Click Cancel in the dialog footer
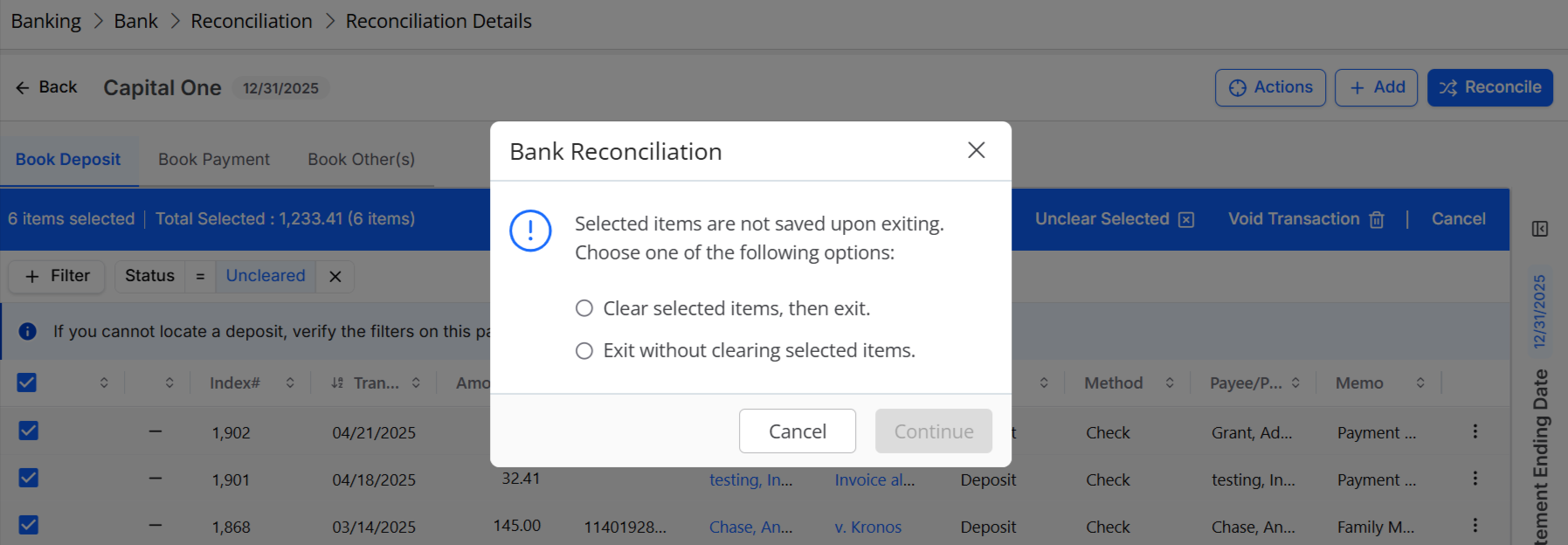The width and height of the screenshot is (1568, 545). coord(798,431)
